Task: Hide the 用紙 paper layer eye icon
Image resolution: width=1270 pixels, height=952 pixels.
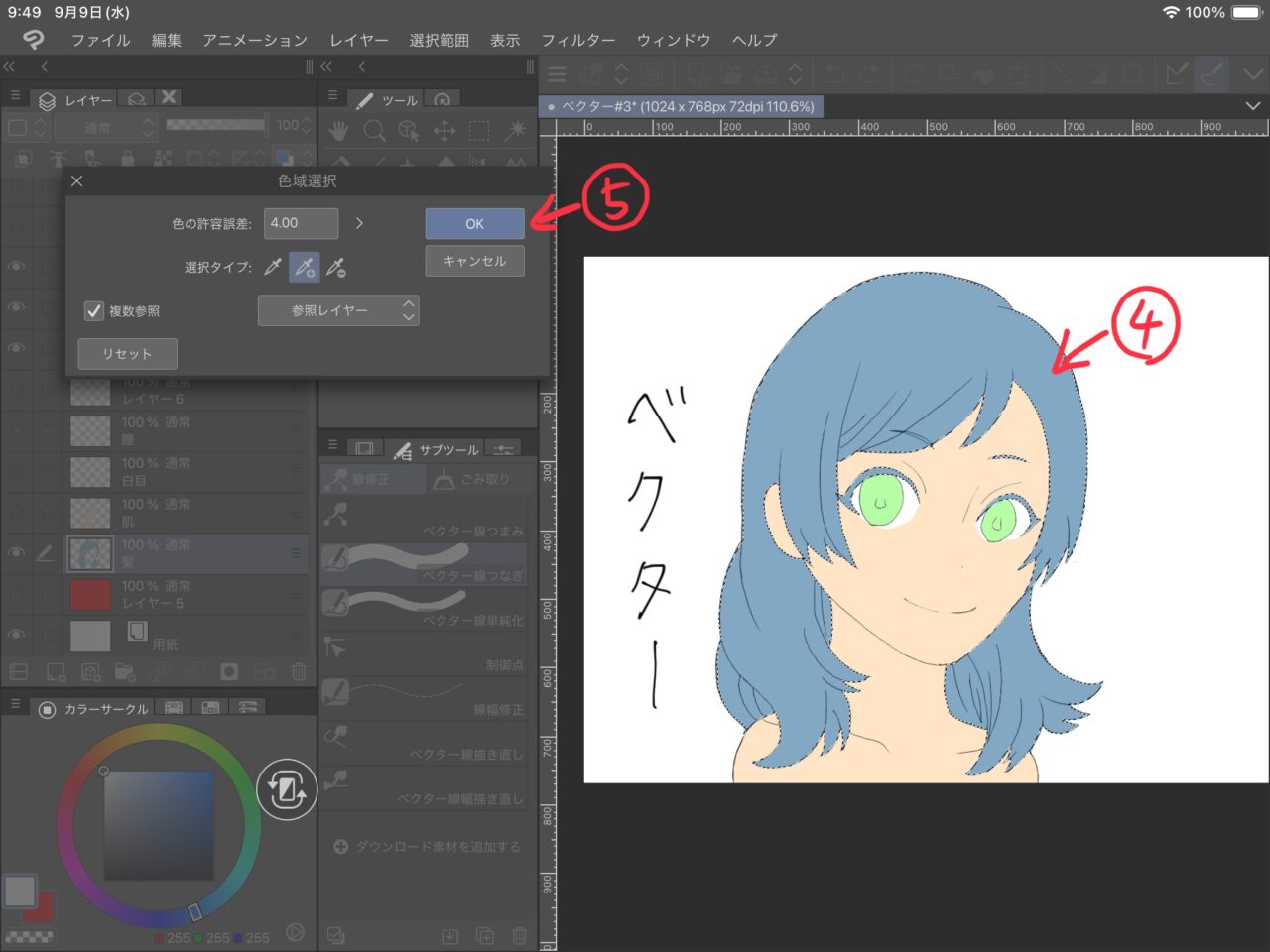Action: click(16, 635)
